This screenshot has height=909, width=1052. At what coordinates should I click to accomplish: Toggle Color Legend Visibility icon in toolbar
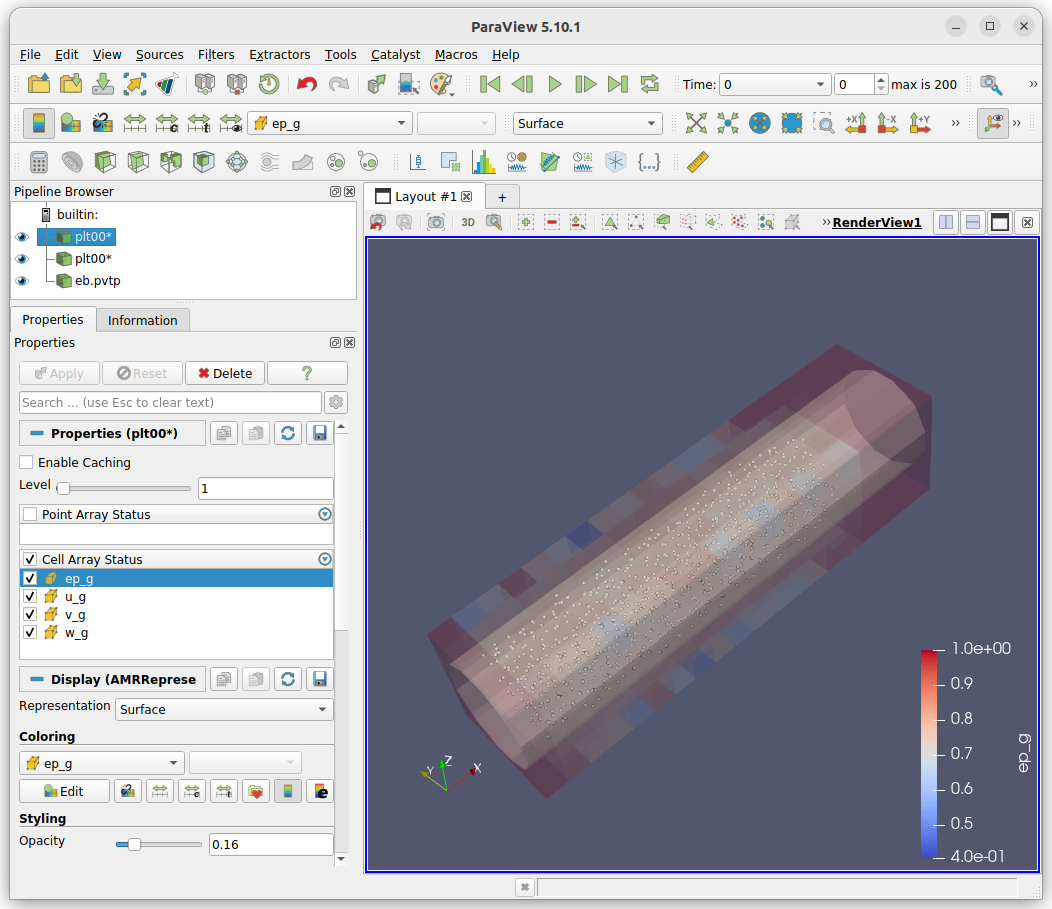click(39, 123)
